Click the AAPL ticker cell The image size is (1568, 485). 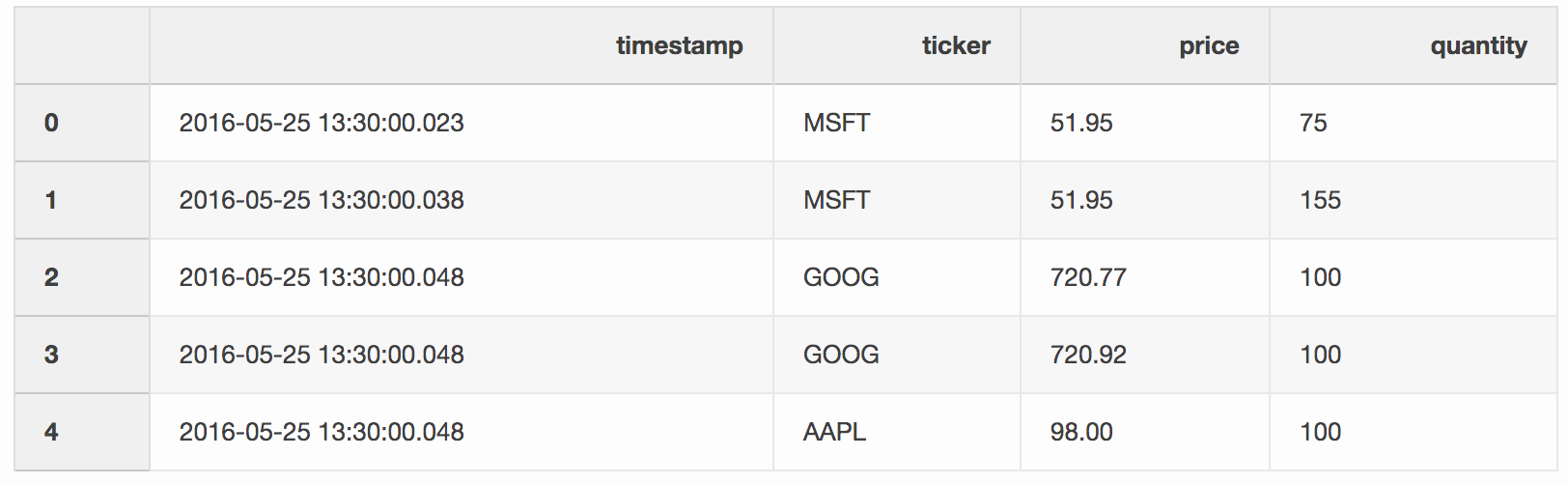pos(834,432)
